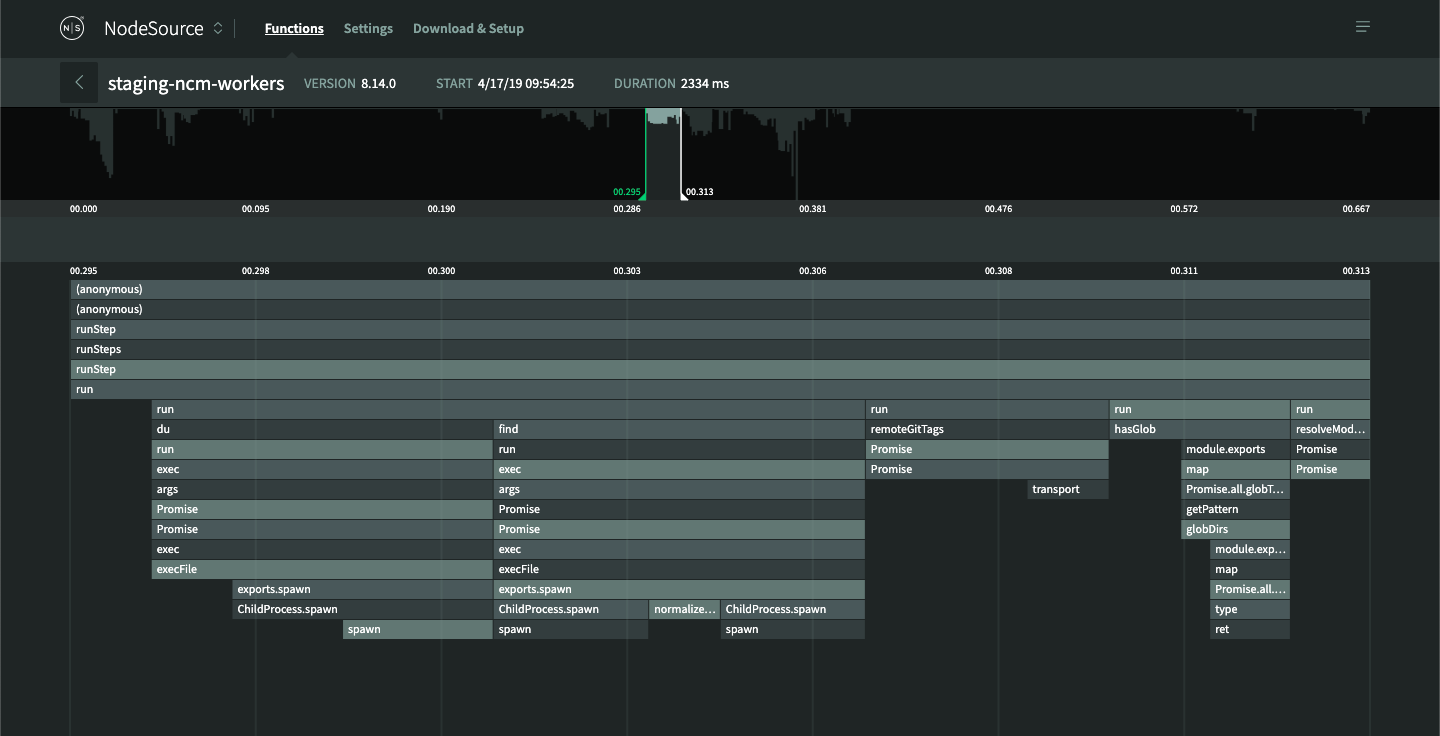Switch to the Functions tab
The image size is (1440, 736).
coord(294,28)
